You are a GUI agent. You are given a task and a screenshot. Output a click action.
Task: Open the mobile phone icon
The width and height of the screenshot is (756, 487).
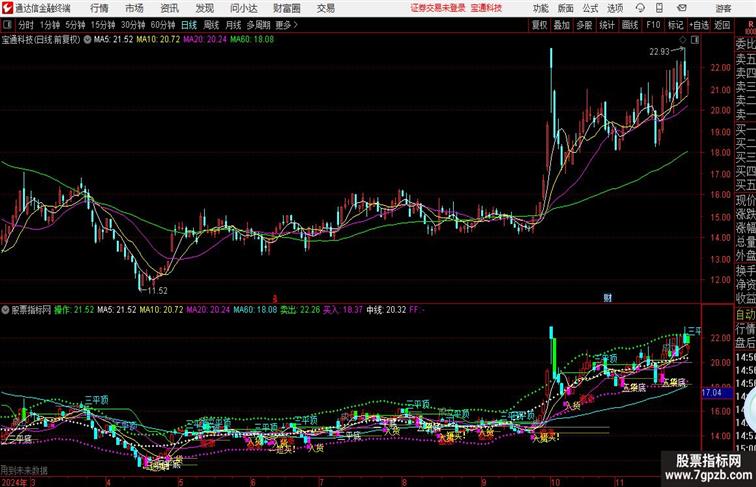659,8
